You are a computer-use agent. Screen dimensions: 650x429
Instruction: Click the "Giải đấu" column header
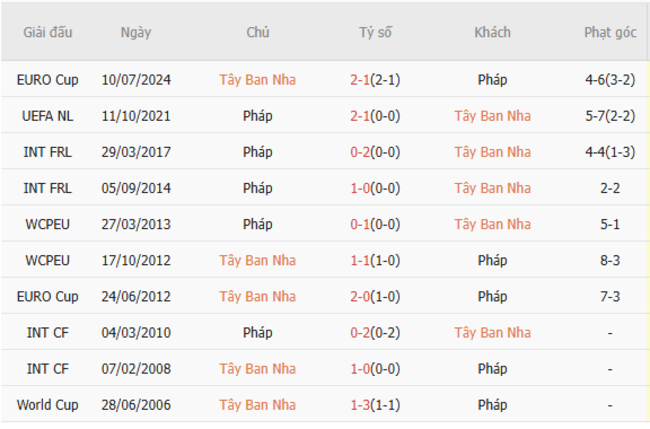[48, 32]
